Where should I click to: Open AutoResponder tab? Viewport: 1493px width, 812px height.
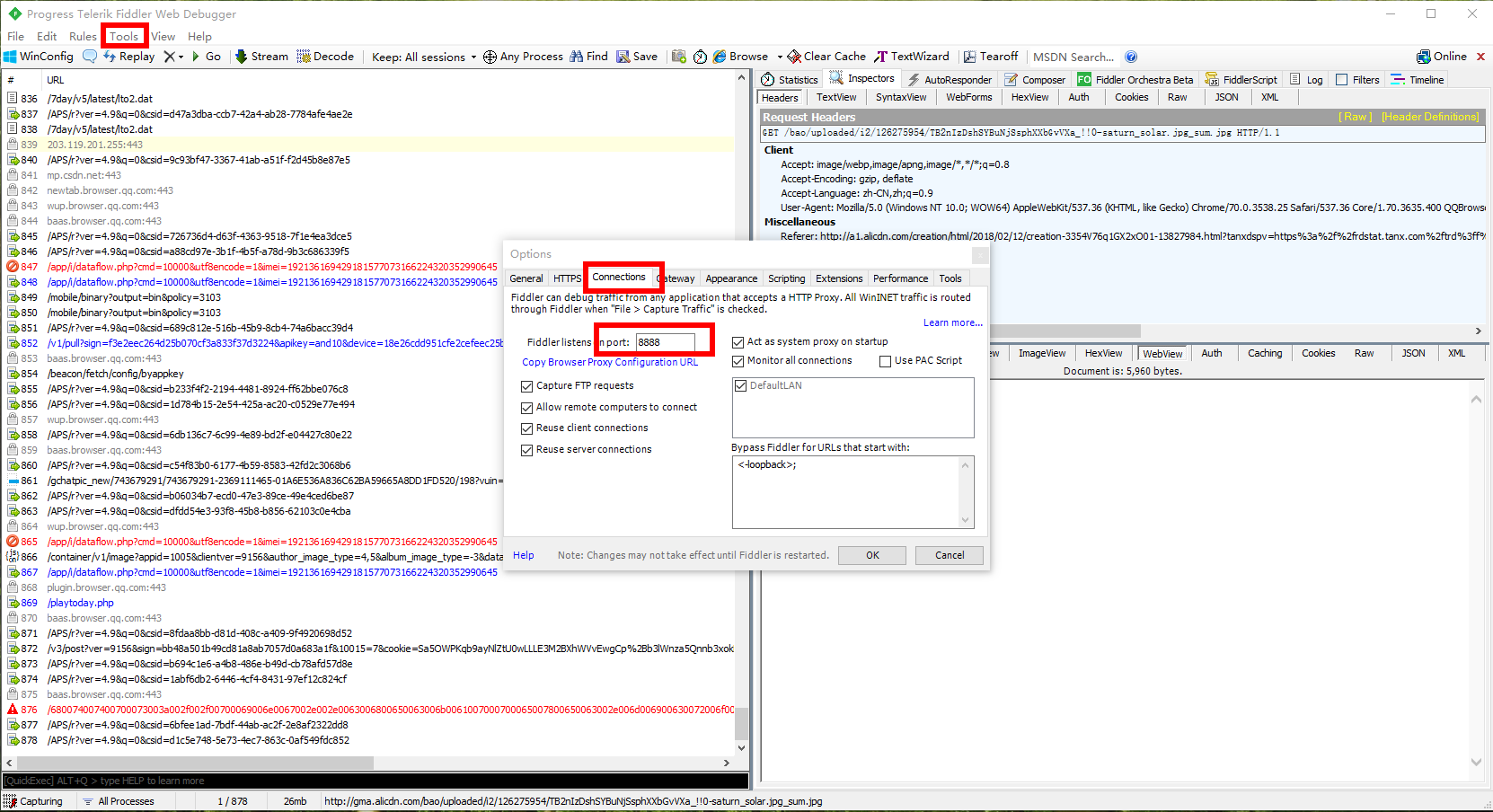(x=950, y=80)
